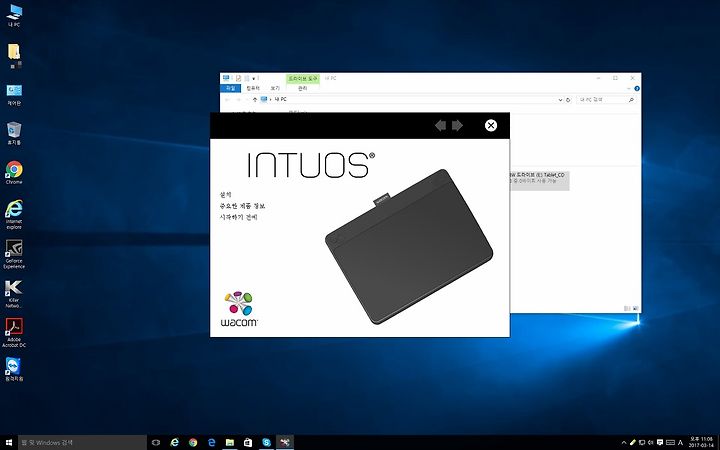The image size is (720, 450).
Task: Expand the address bar history dropdown
Action: pos(560,100)
